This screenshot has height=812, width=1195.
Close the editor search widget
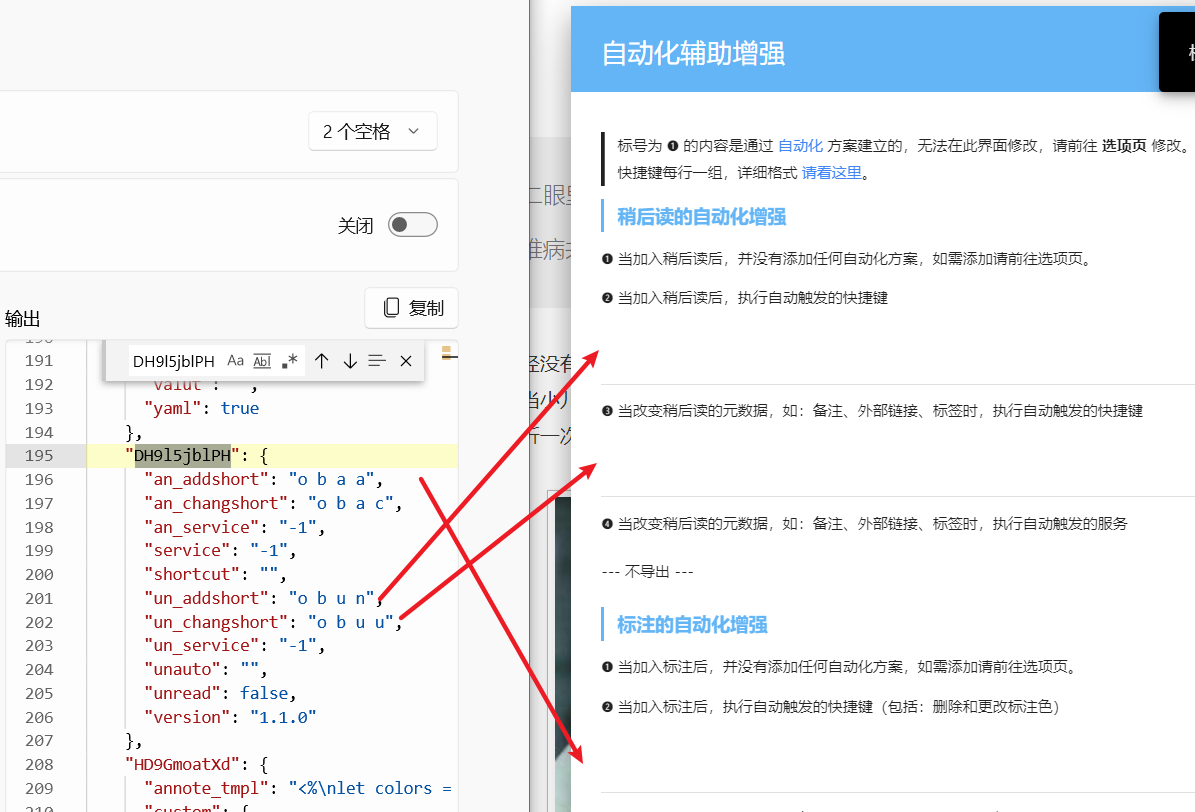pyautogui.click(x=405, y=360)
